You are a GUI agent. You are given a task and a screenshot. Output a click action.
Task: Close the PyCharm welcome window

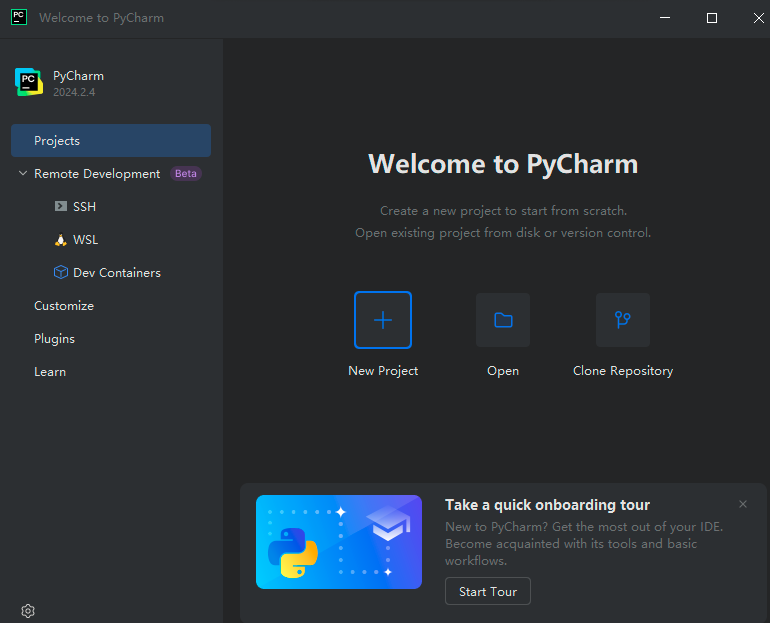758,18
